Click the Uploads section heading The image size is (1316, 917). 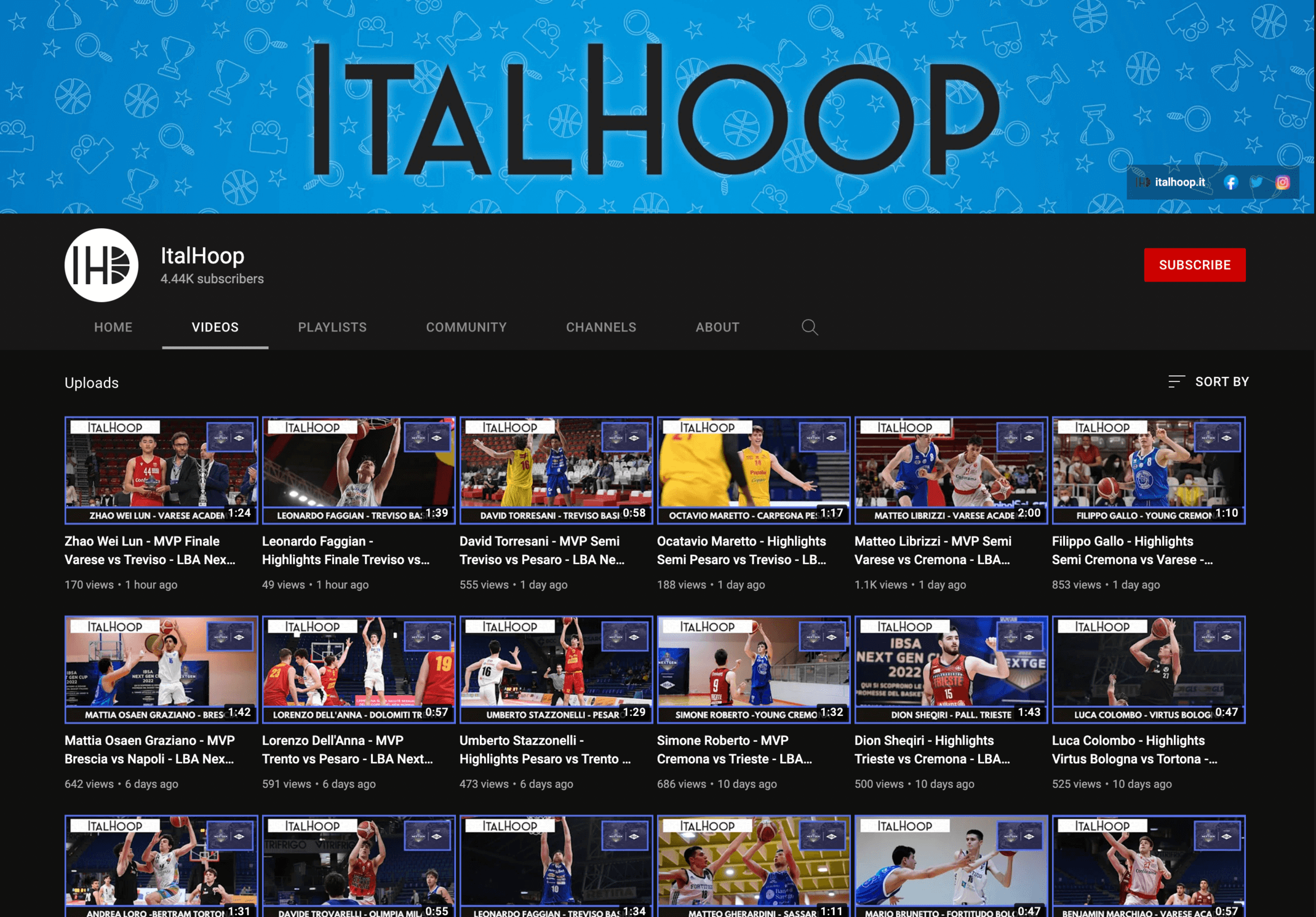click(92, 383)
